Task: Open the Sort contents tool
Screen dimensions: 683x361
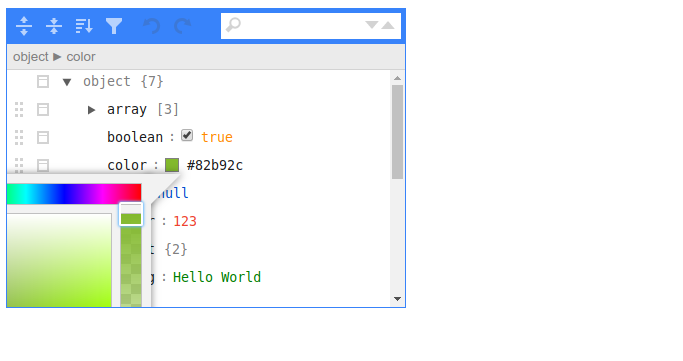Action: [x=84, y=26]
